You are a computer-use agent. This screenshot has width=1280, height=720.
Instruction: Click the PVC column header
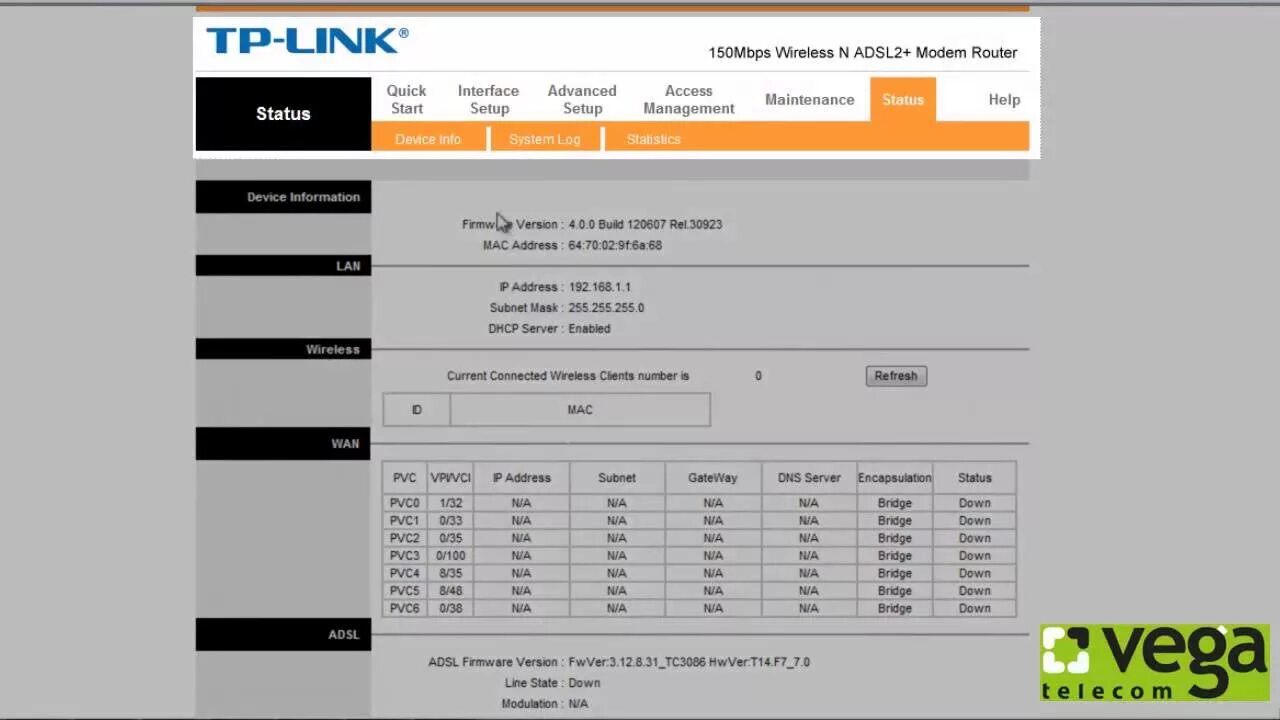click(404, 478)
